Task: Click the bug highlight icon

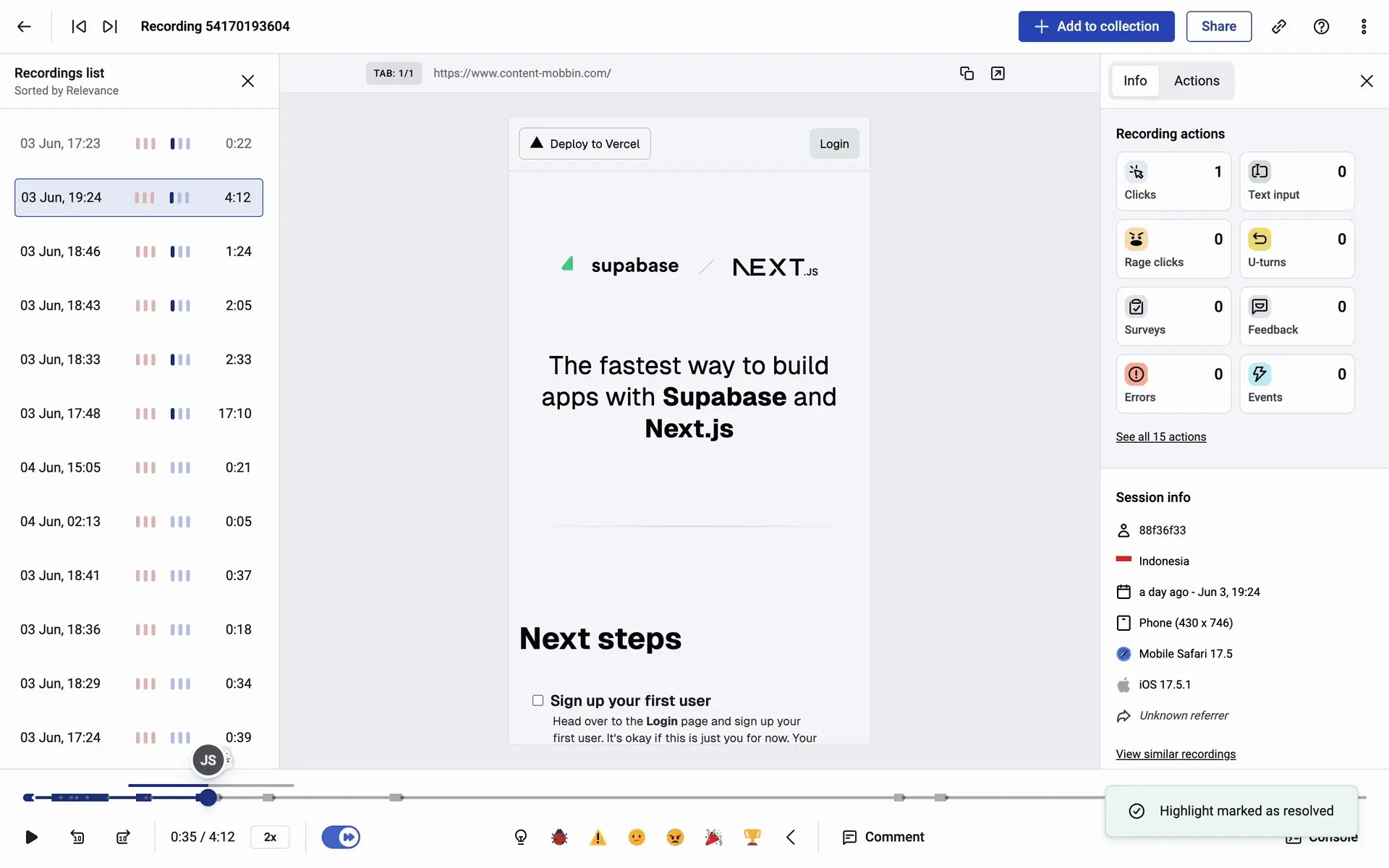Action: point(558,837)
